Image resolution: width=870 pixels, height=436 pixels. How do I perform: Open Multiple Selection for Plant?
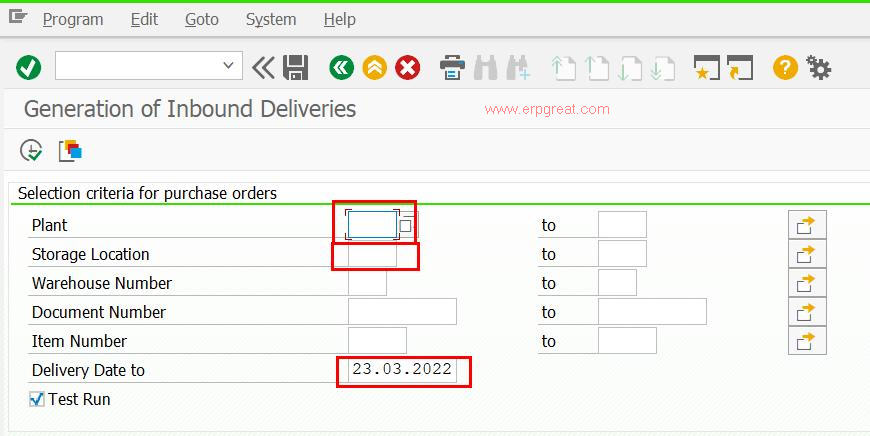click(x=807, y=225)
